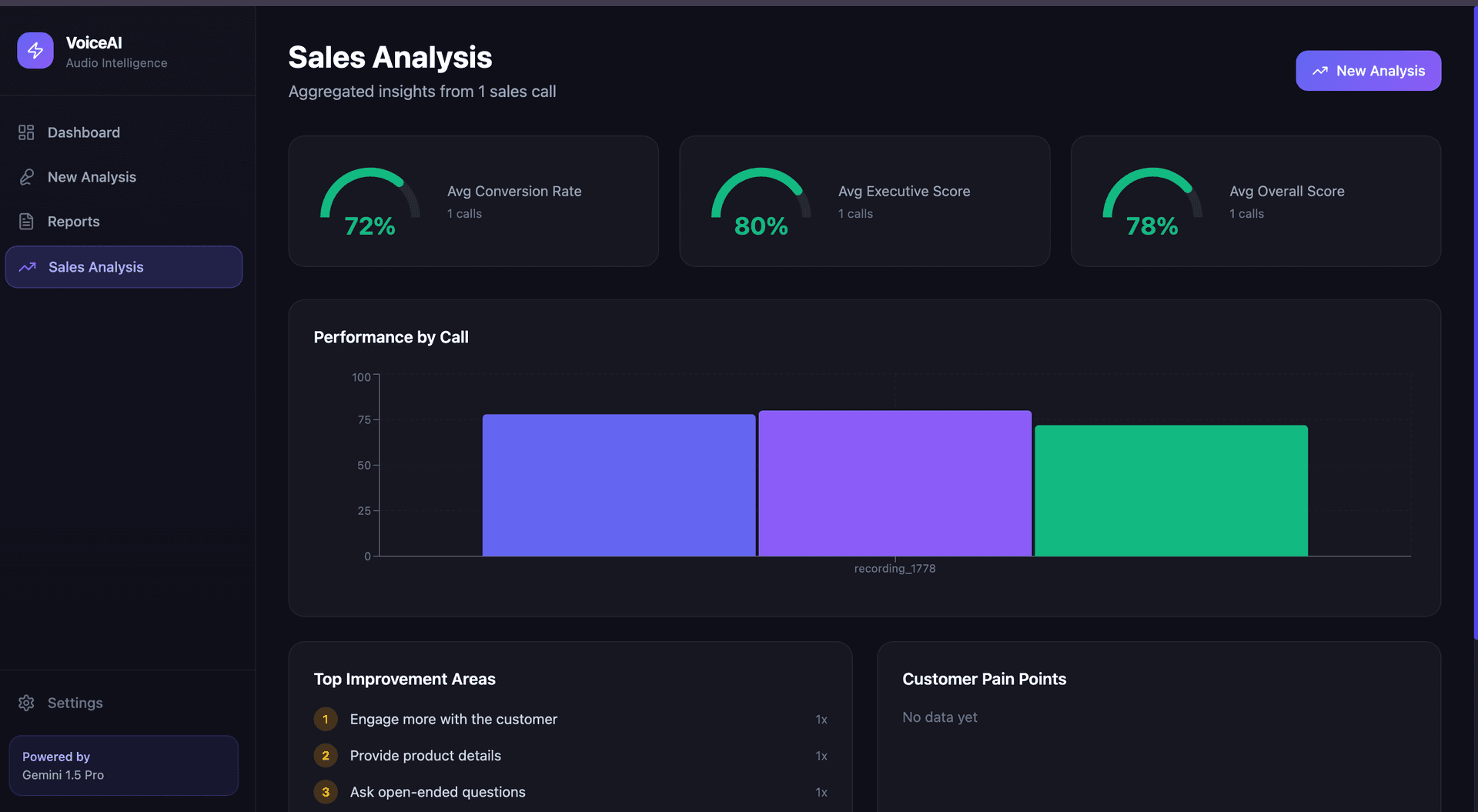Click the Reports document icon
Screen dimensions: 1478x812
tap(26, 222)
